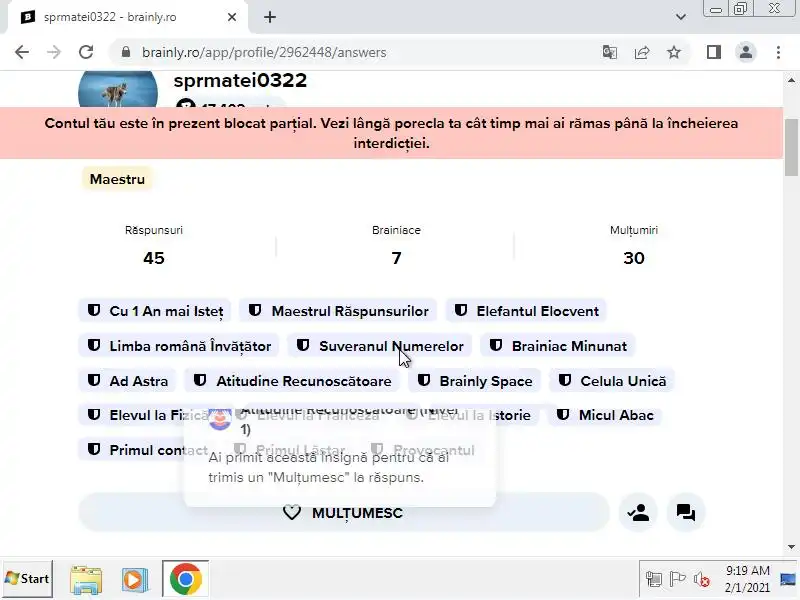Open the side panel icon
The height and width of the screenshot is (600, 800).
(714, 52)
